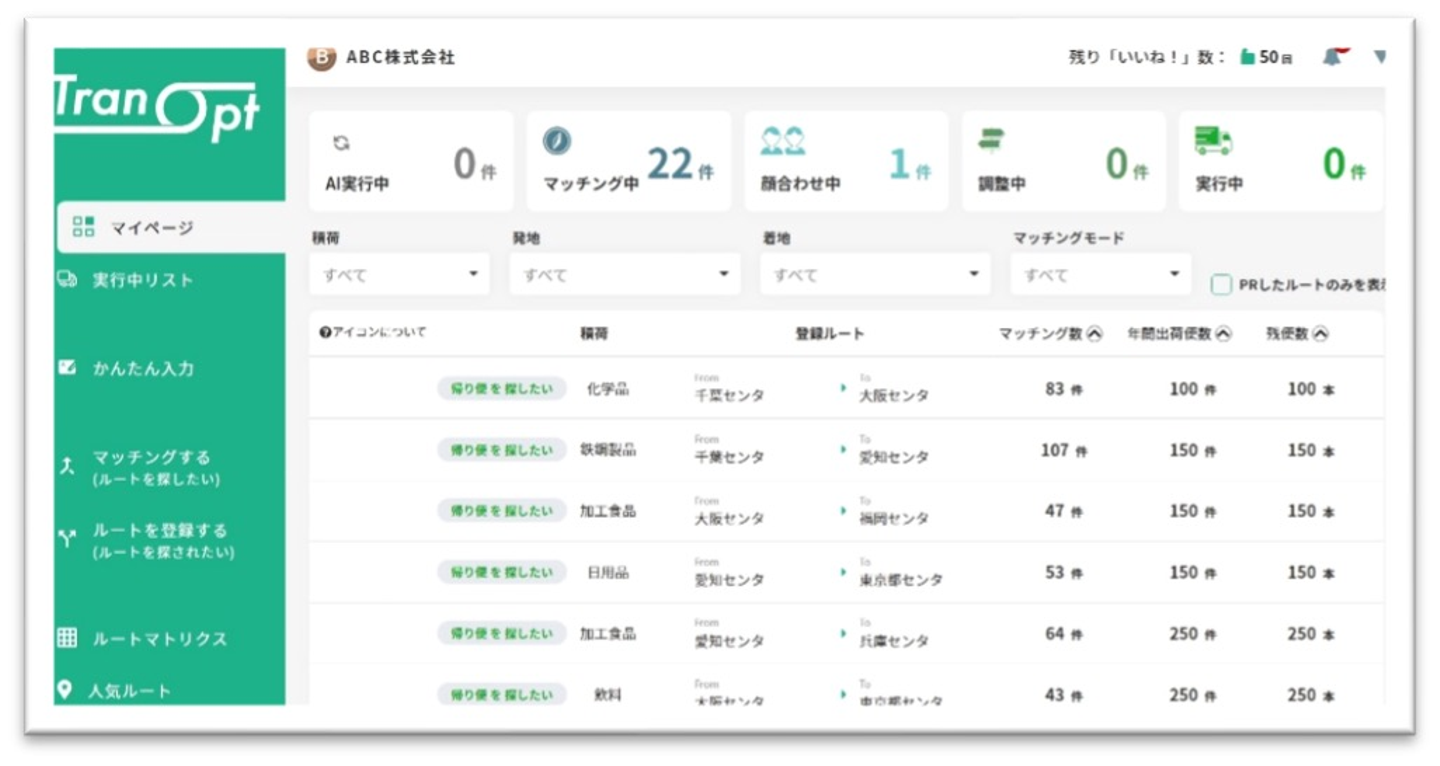This screenshot has height=766, width=1440.
Task: Open the 積荷 filter dropdown
Action: click(400, 274)
